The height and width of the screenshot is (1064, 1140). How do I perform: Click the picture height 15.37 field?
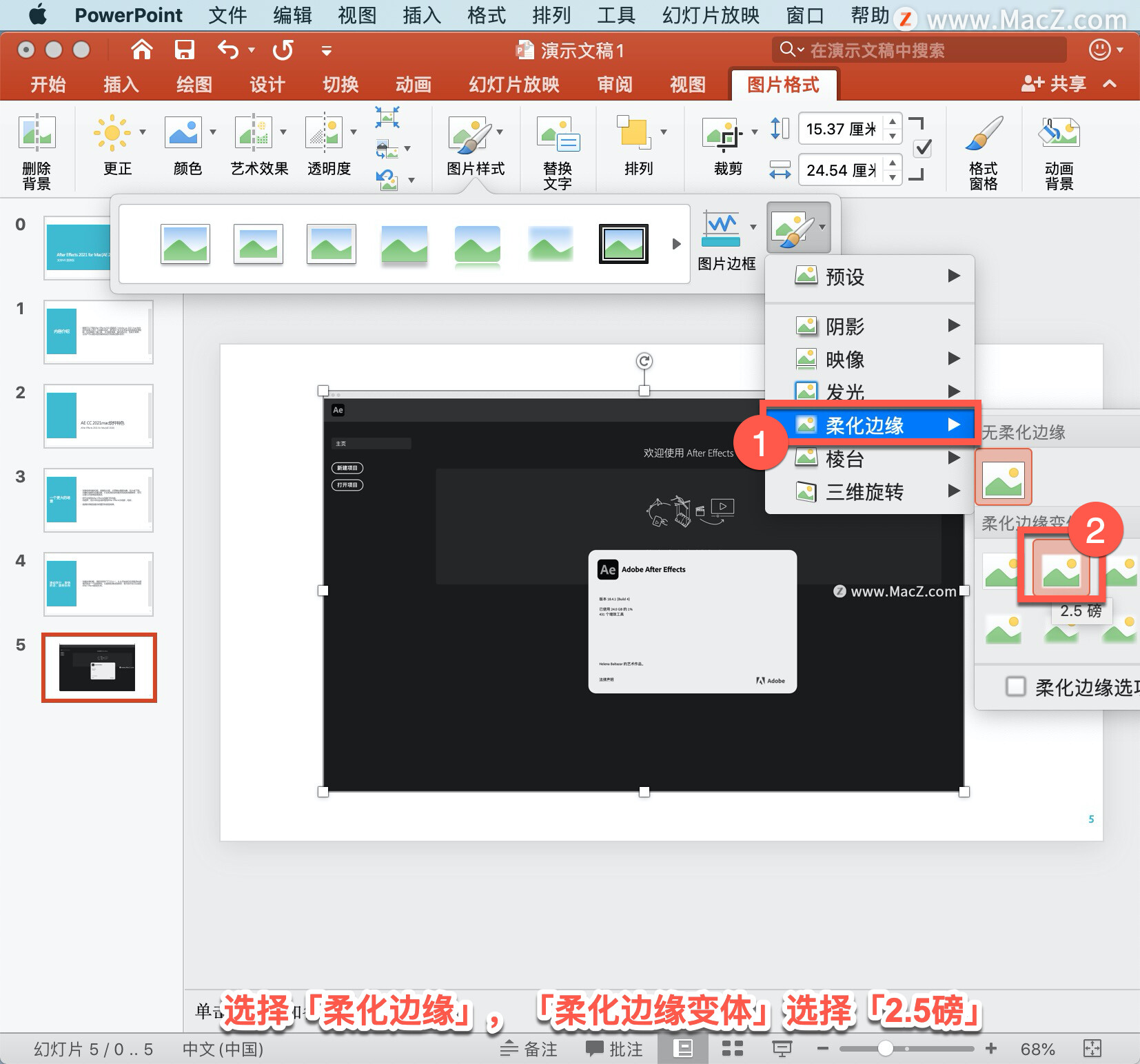[x=840, y=128]
